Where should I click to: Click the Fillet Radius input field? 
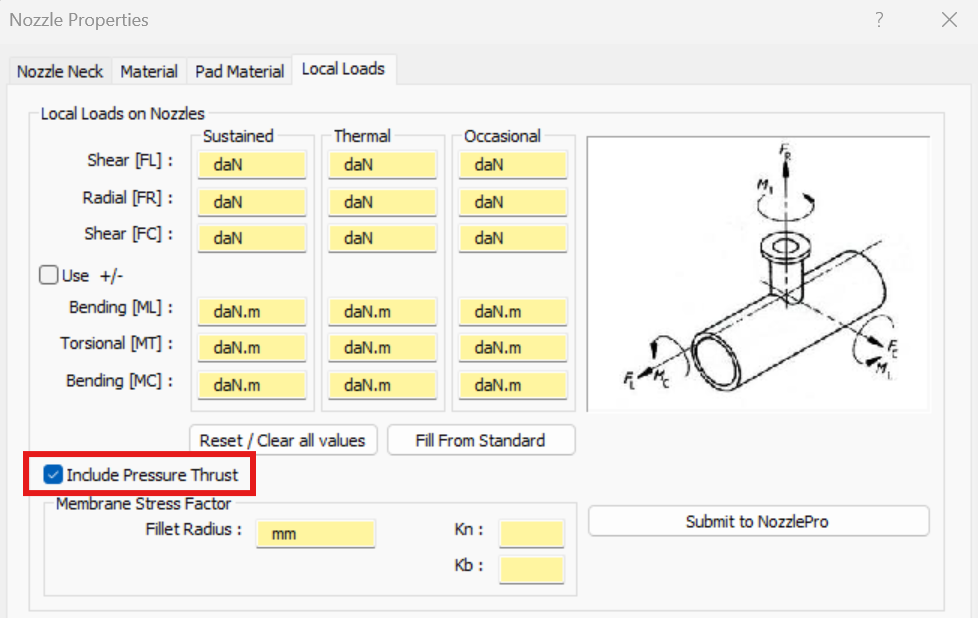click(315, 534)
